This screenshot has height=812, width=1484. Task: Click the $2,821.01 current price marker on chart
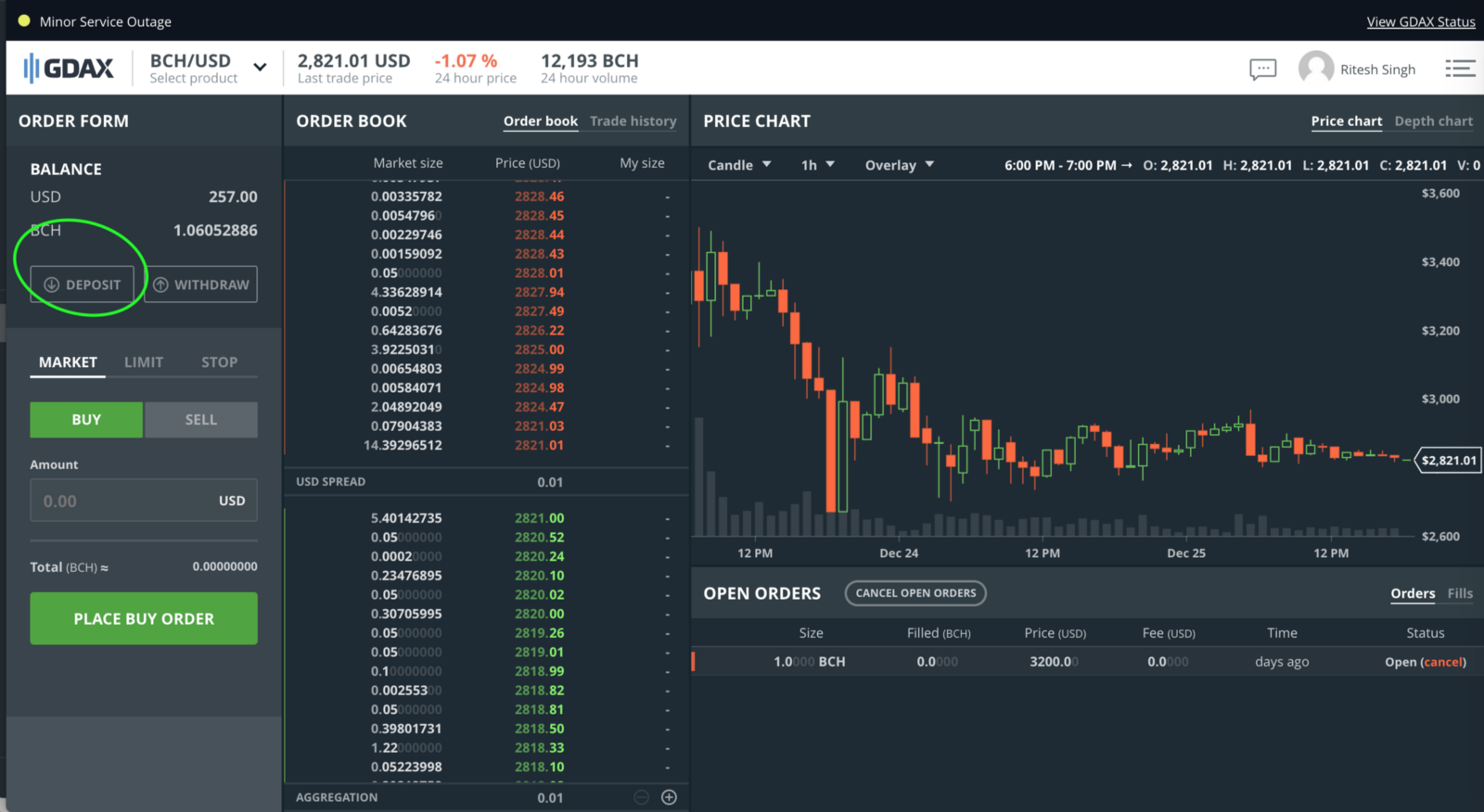click(1448, 461)
